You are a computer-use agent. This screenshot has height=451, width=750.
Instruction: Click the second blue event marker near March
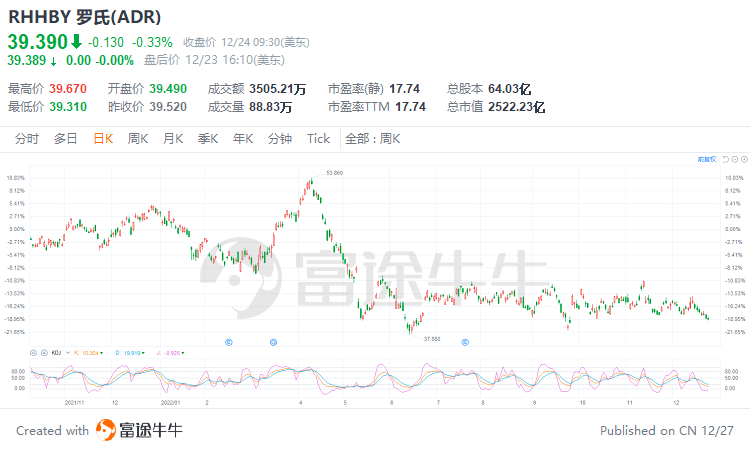(274, 342)
